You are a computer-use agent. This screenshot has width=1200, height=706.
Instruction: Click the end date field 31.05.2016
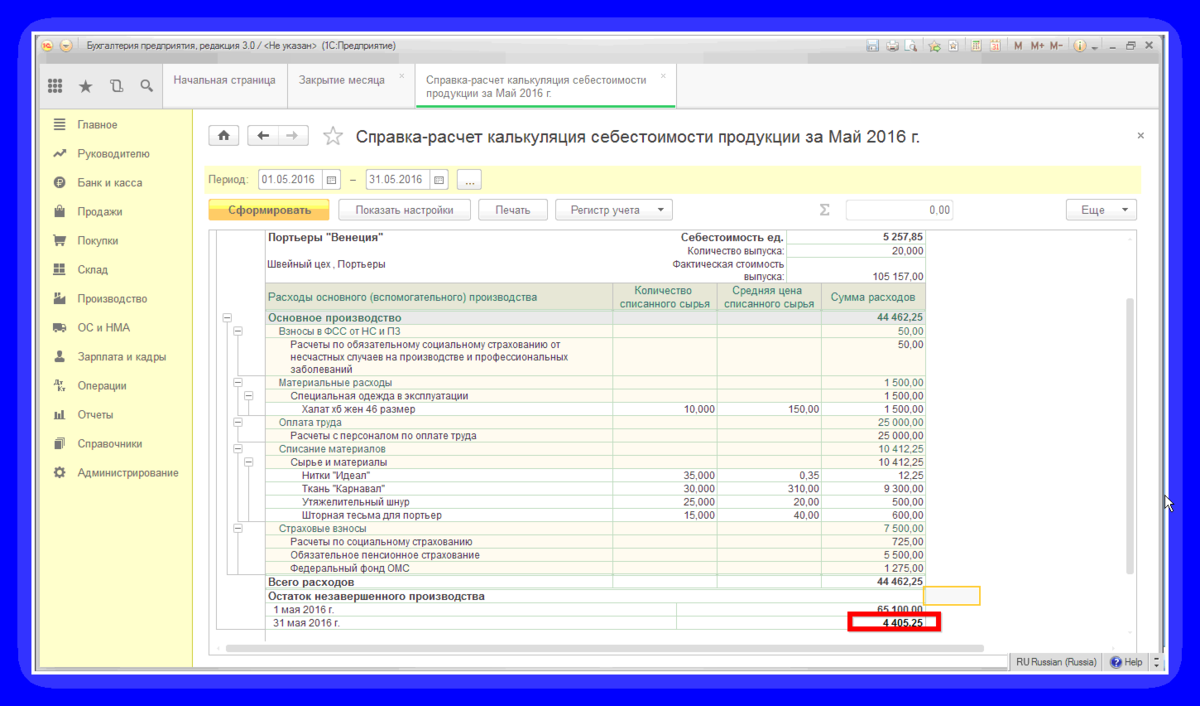[398, 180]
